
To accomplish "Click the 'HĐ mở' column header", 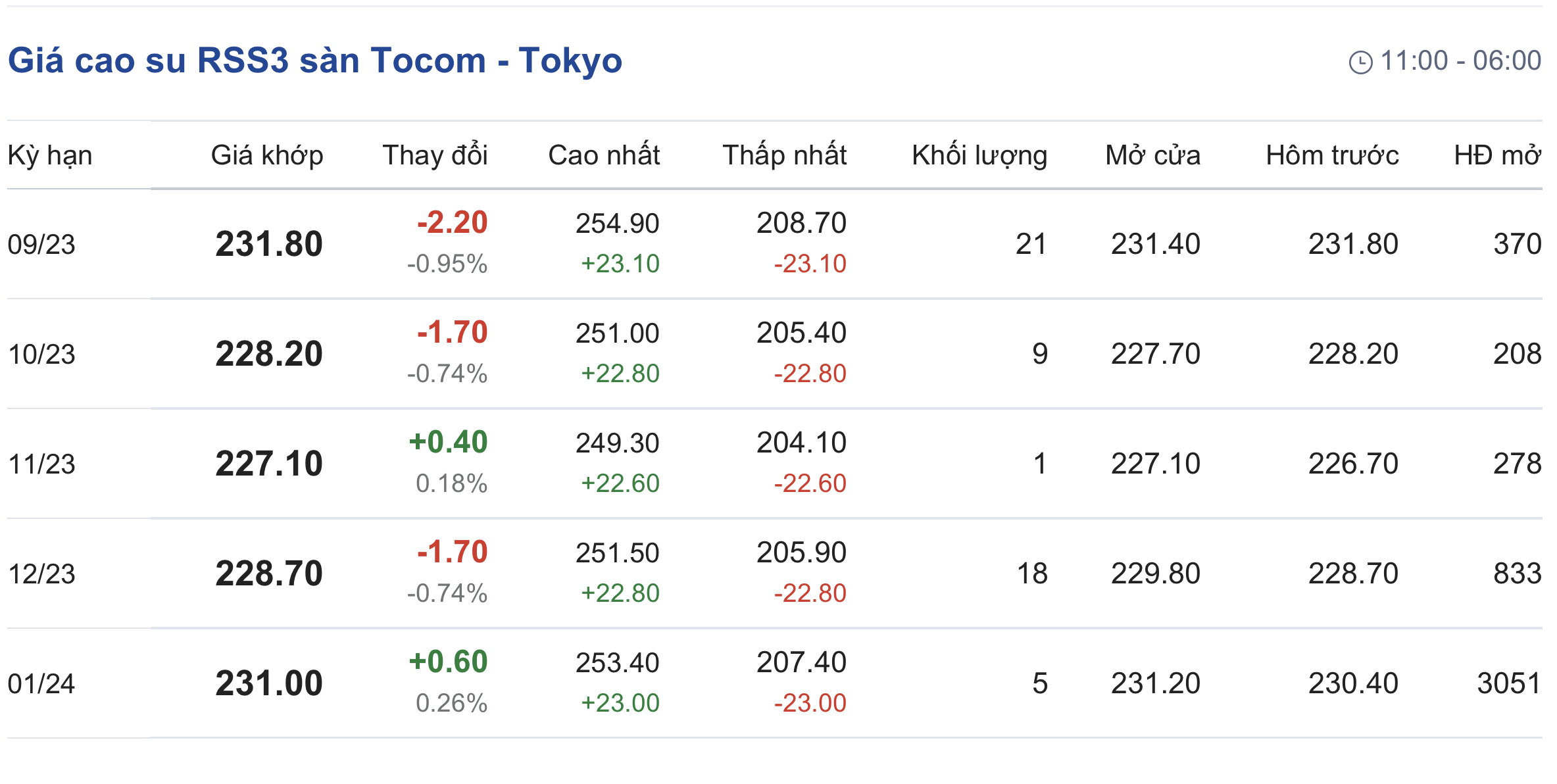I will pos(1497,156).
